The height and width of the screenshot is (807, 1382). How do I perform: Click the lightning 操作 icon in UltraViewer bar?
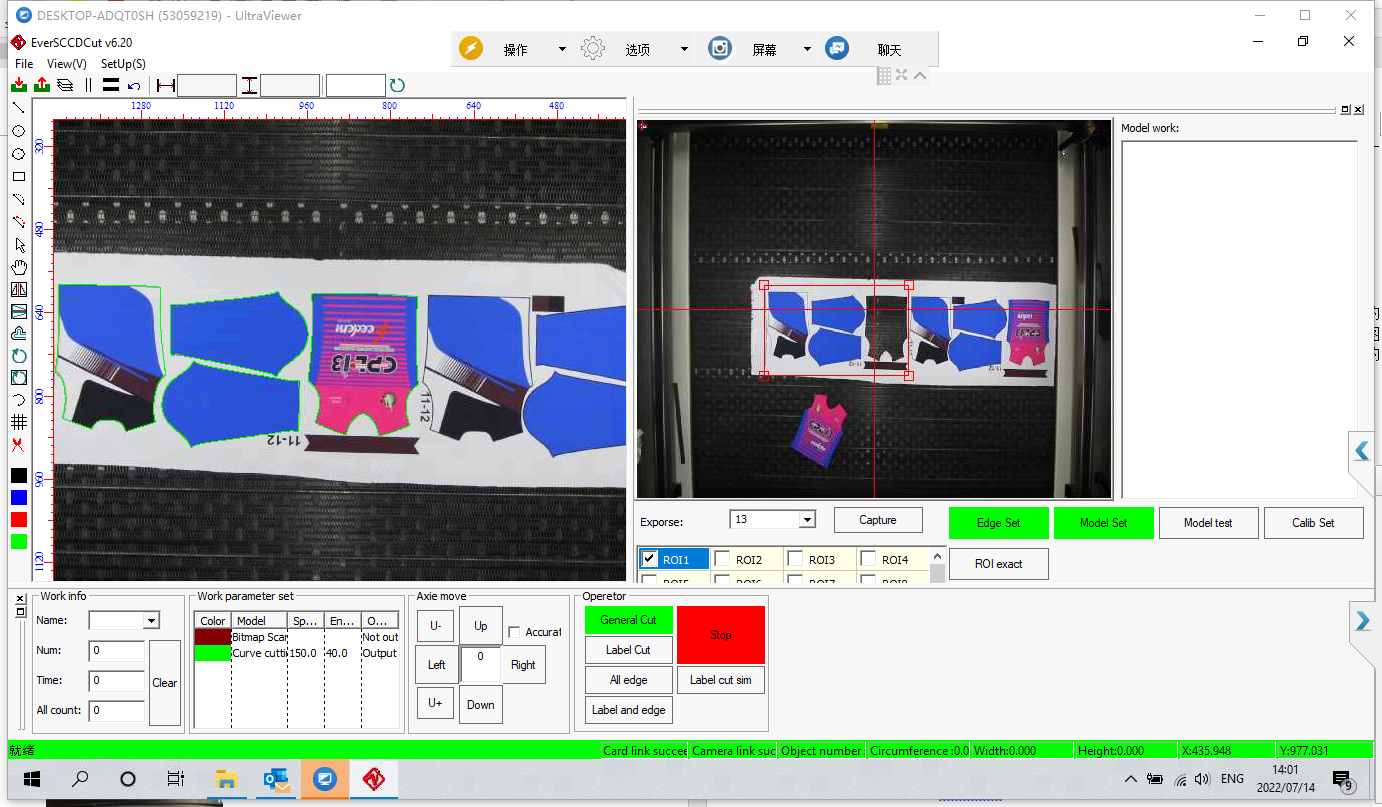tap(471, 48)
